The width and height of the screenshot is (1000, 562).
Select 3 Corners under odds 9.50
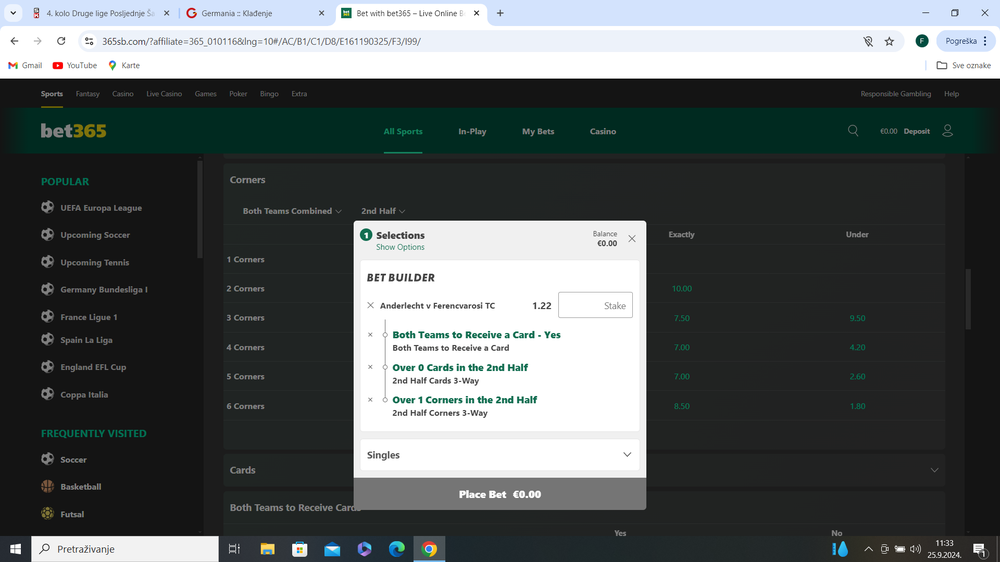click(857, 318)
